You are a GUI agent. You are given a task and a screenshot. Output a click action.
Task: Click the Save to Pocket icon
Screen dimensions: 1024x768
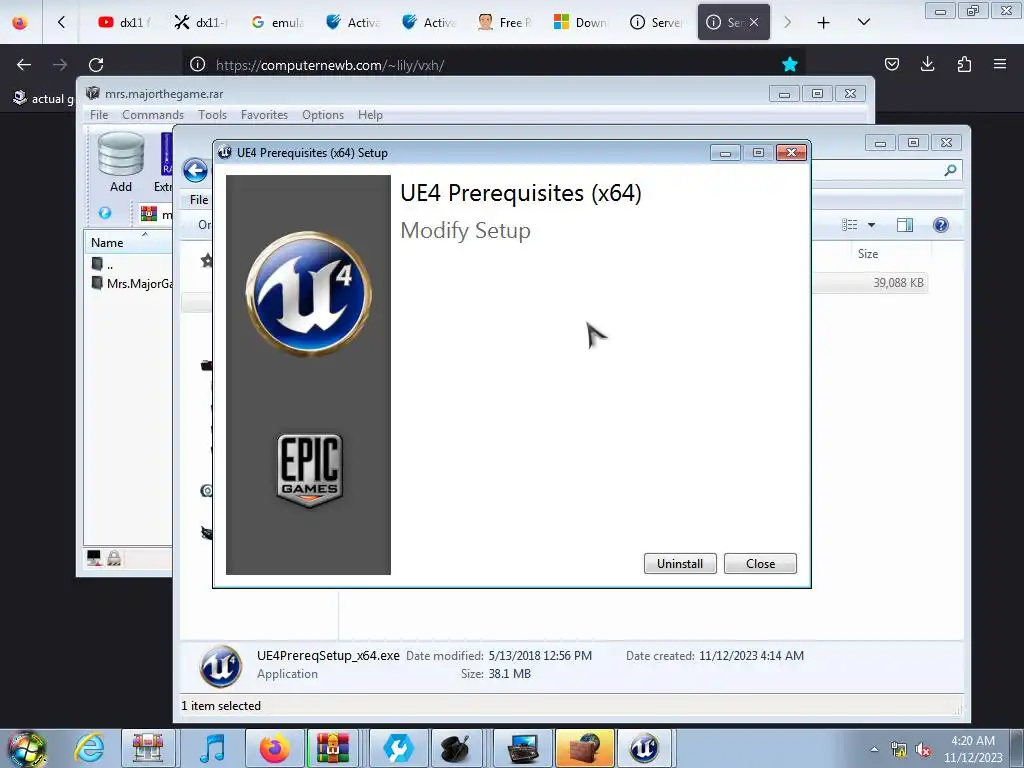click(x=891, y=64)
